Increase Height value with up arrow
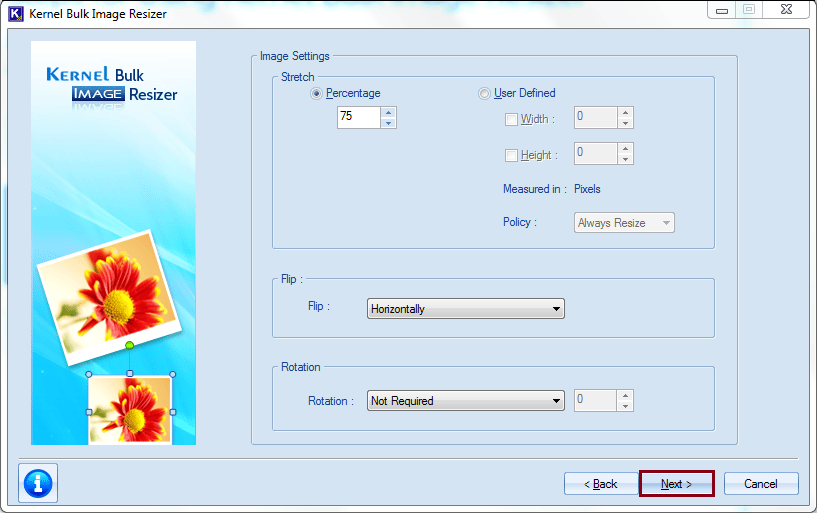Viewport: 817px width, 513px height. coord(625,148)
